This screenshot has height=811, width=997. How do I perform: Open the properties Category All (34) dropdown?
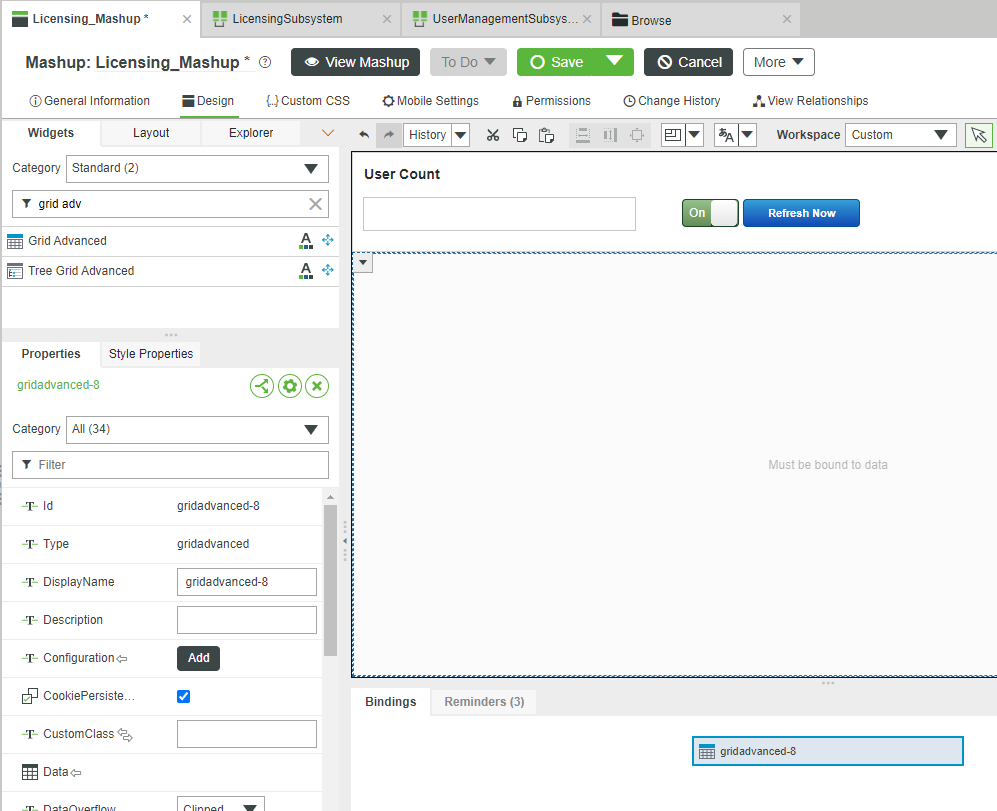coord(197,429)
